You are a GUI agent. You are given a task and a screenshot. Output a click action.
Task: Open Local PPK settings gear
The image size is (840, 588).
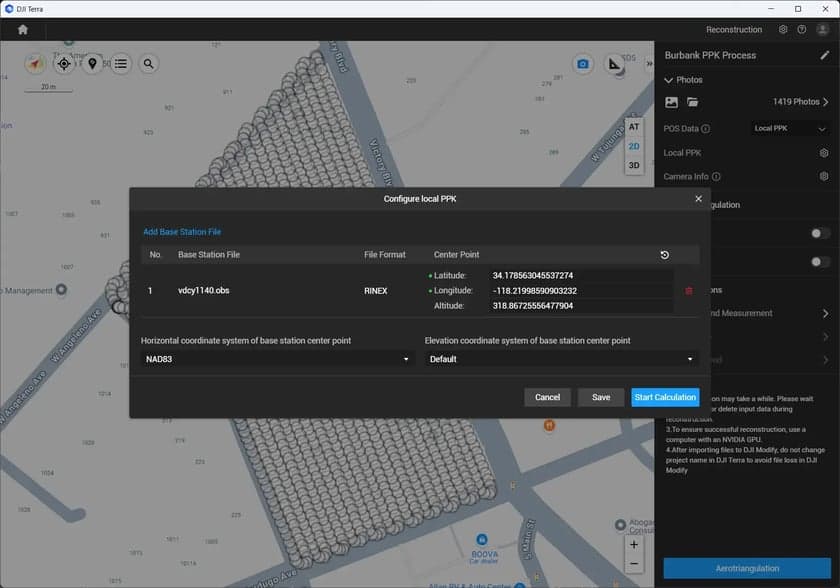pos(824,153)
